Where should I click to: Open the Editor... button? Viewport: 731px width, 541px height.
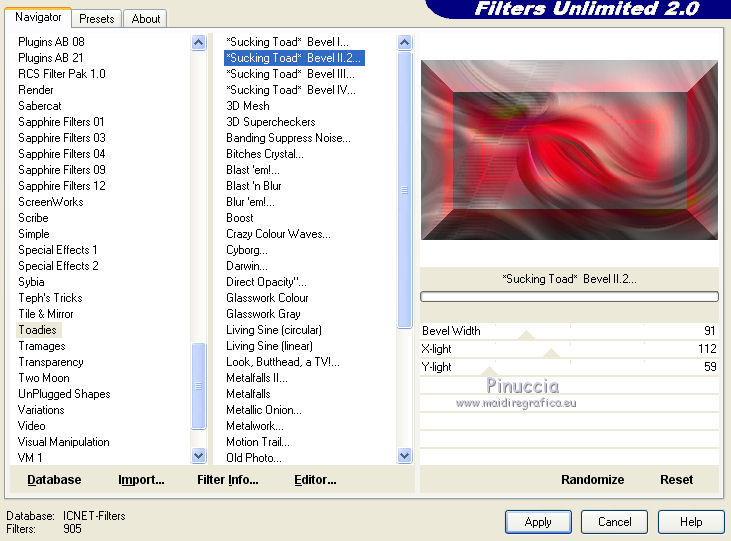point(315,479)
